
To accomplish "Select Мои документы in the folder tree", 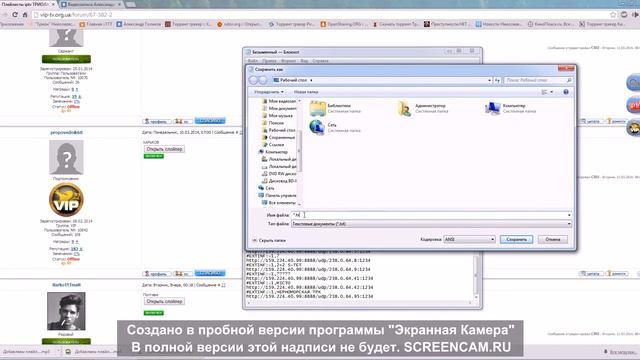I will click(279, 109).
